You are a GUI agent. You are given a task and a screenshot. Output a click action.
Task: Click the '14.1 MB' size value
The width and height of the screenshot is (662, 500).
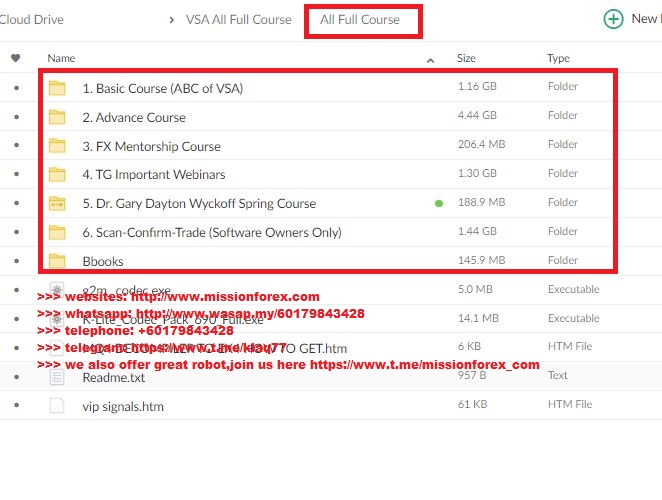click(x=478, y=318)
